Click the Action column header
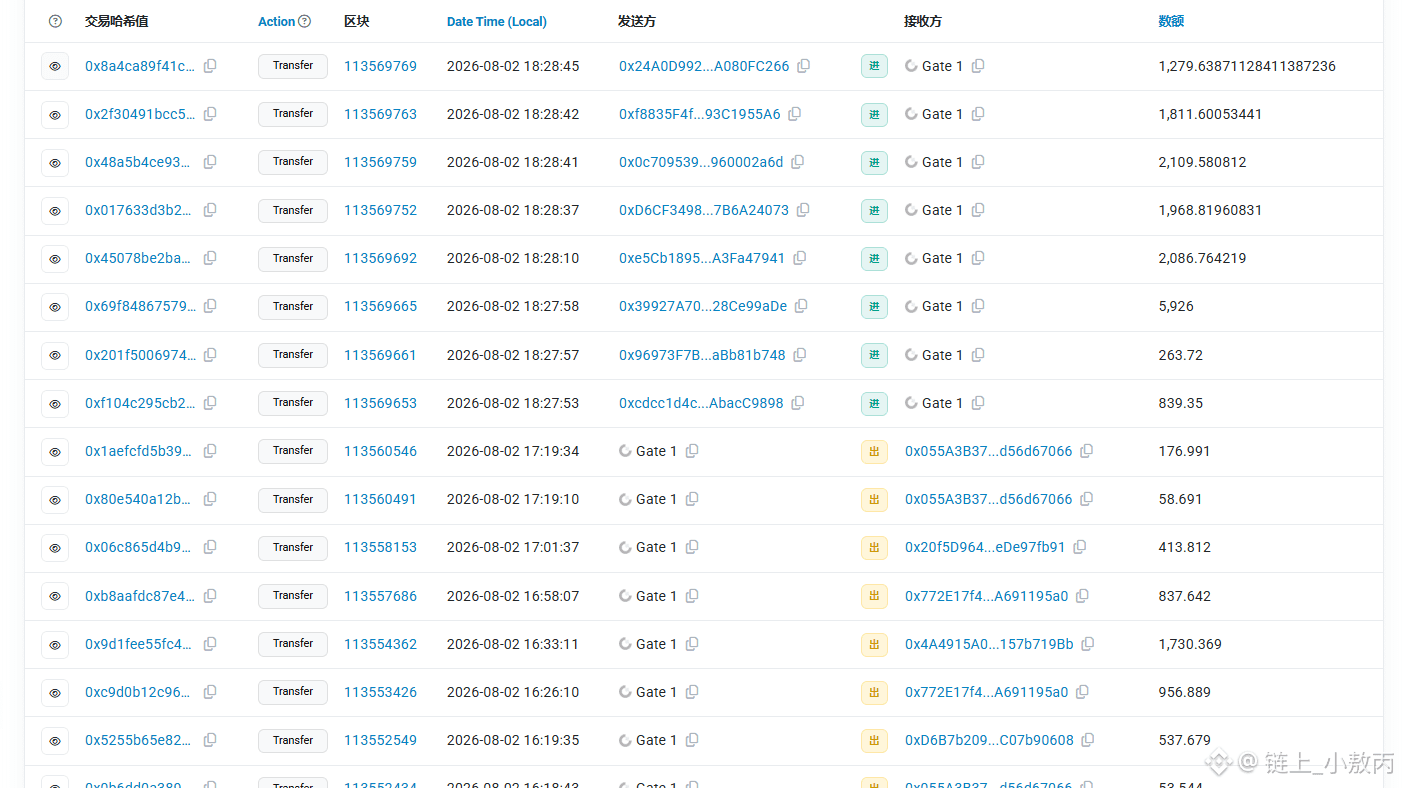The width and height of the screenshot is (1402, 788). (x=277, y=21)
